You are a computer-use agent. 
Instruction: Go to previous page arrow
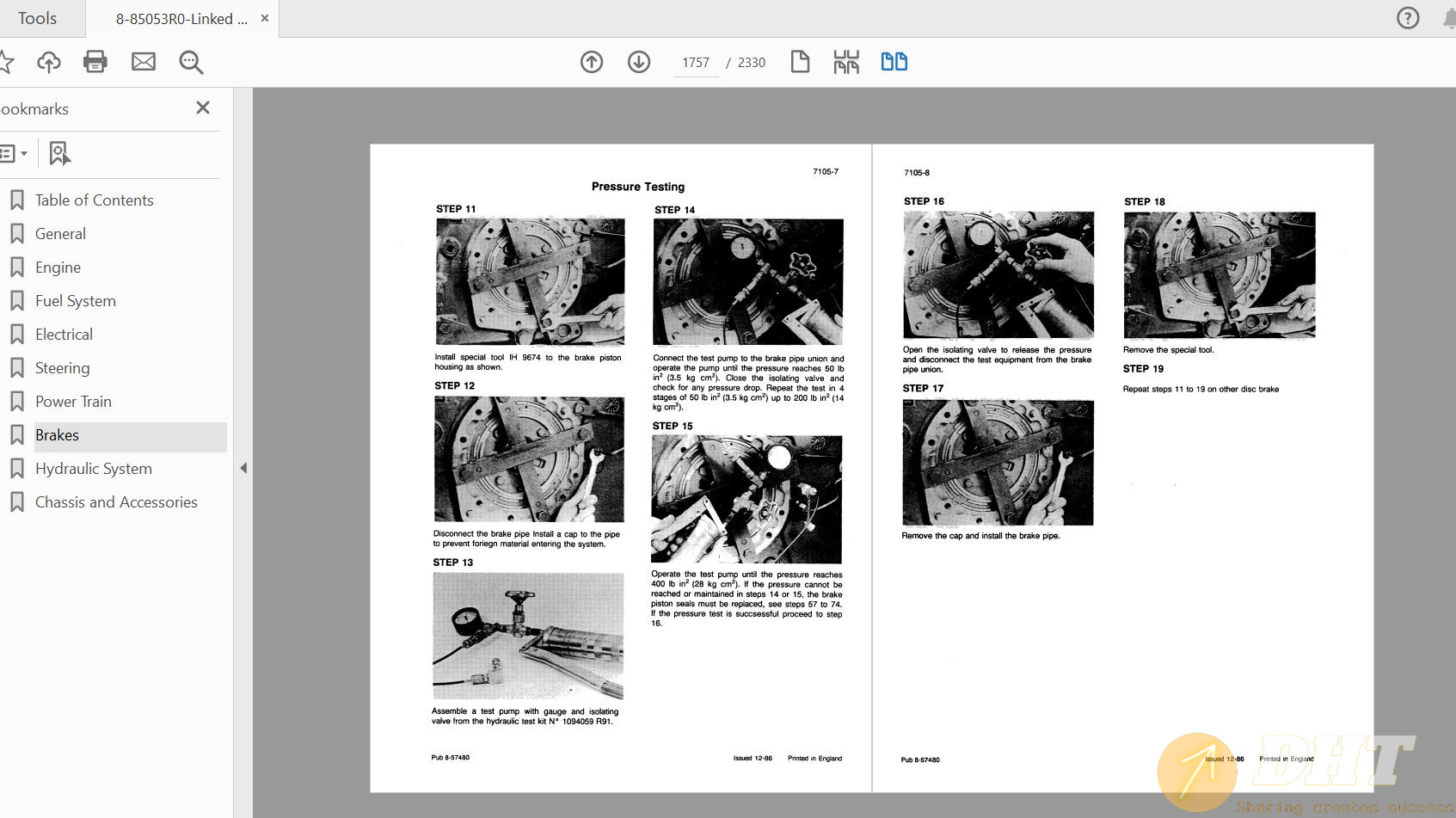[x=592, y=62]
